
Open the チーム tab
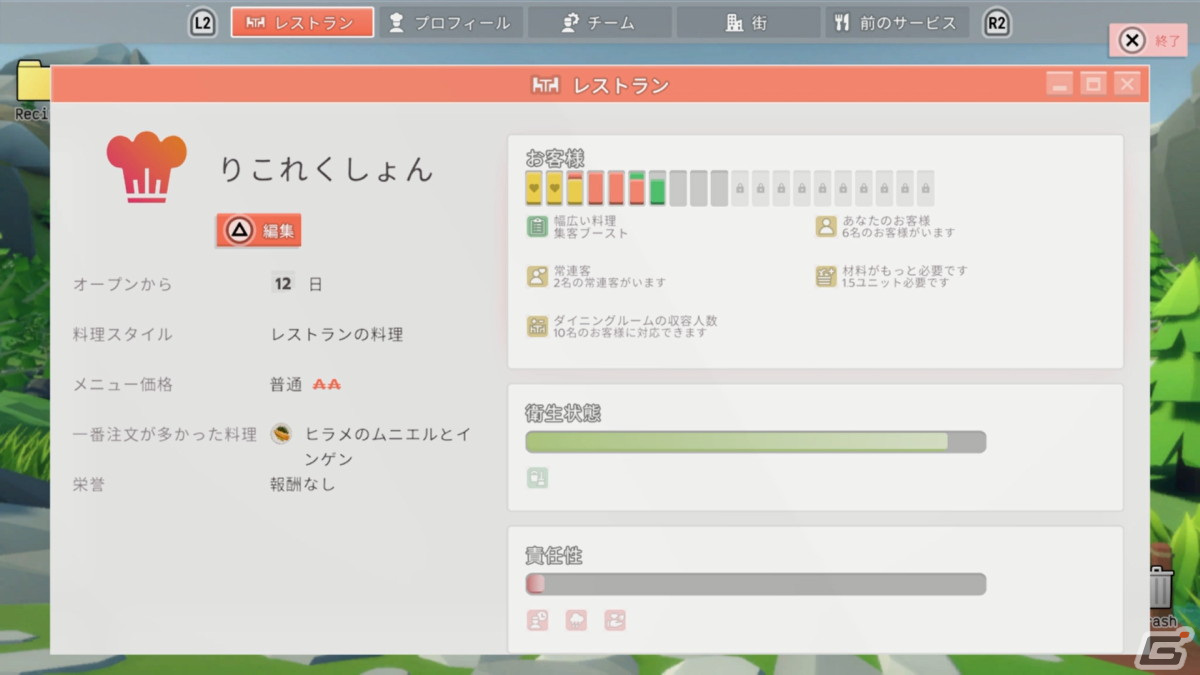598,23
